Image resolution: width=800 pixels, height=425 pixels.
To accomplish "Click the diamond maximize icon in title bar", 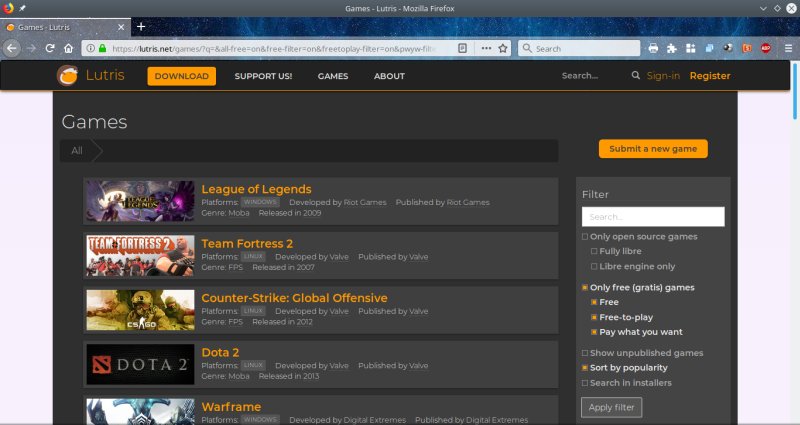I will point(777,8).
